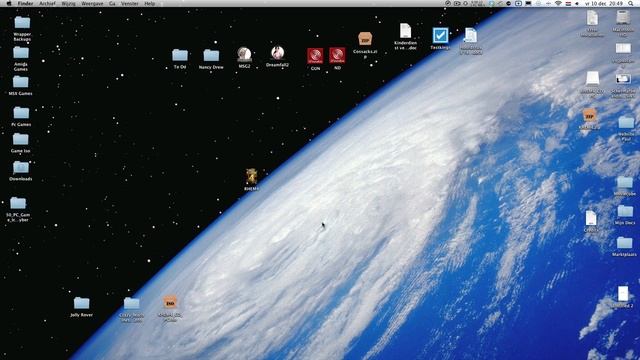Open the Venster menu
This screenshot has height=360, width=640.
130,3
